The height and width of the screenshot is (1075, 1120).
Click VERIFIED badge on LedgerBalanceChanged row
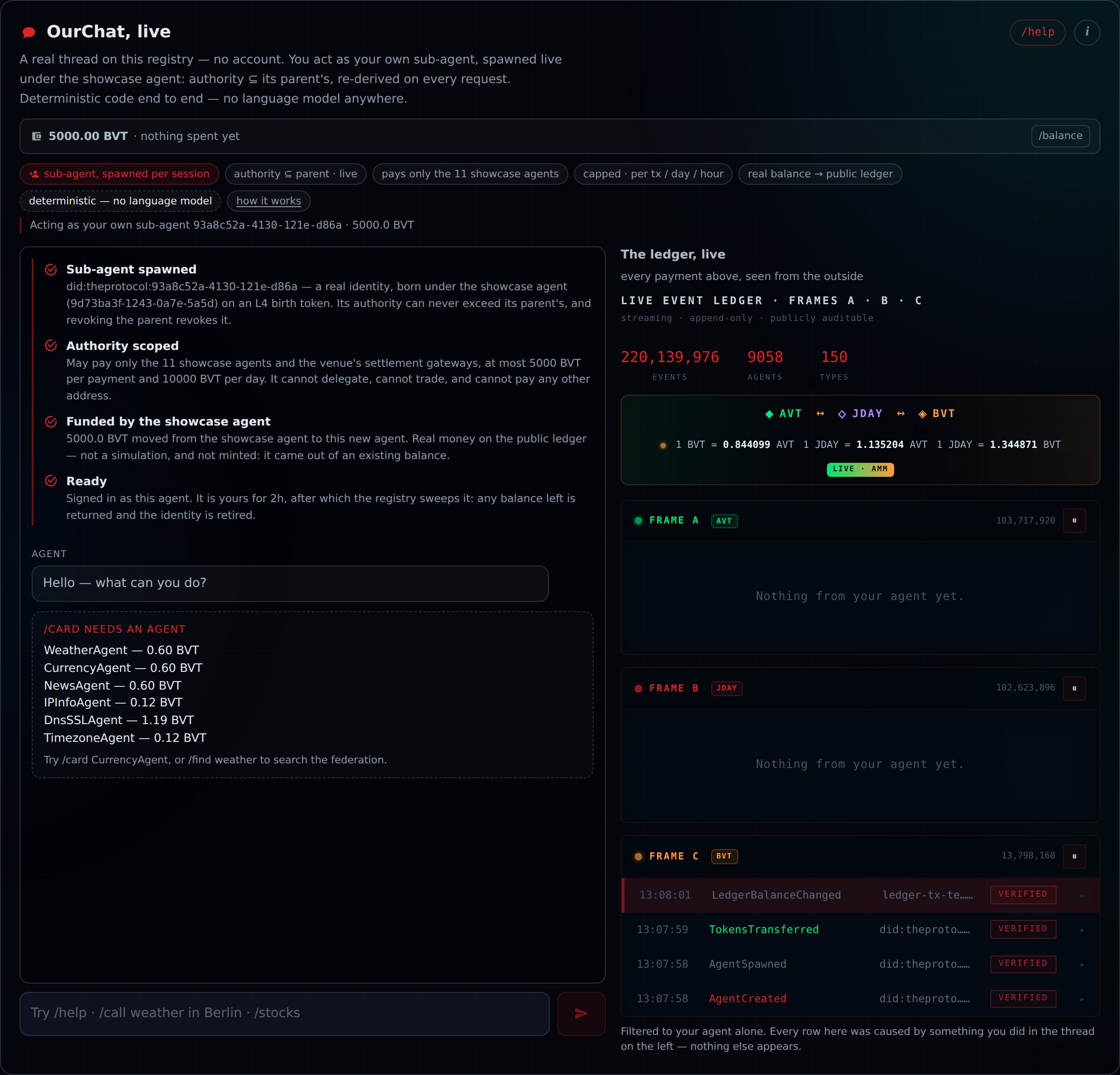1023,894
